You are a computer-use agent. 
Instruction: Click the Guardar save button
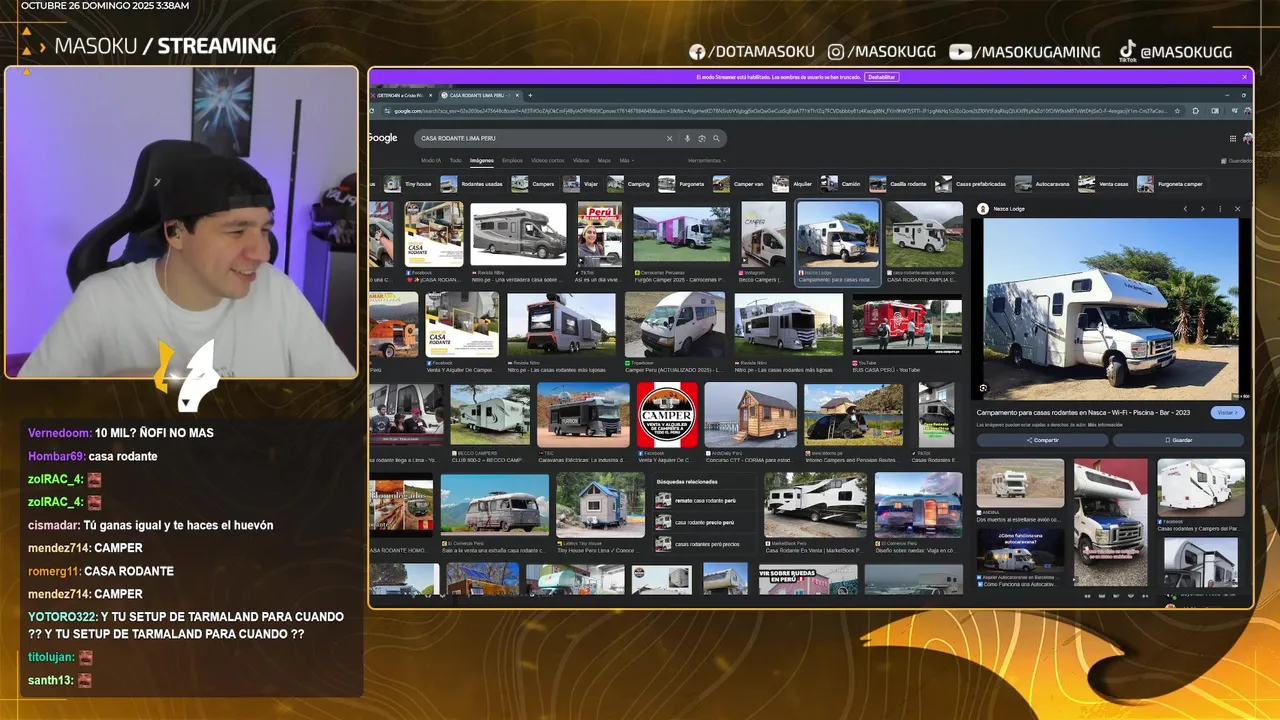(x=1178, y=440)
